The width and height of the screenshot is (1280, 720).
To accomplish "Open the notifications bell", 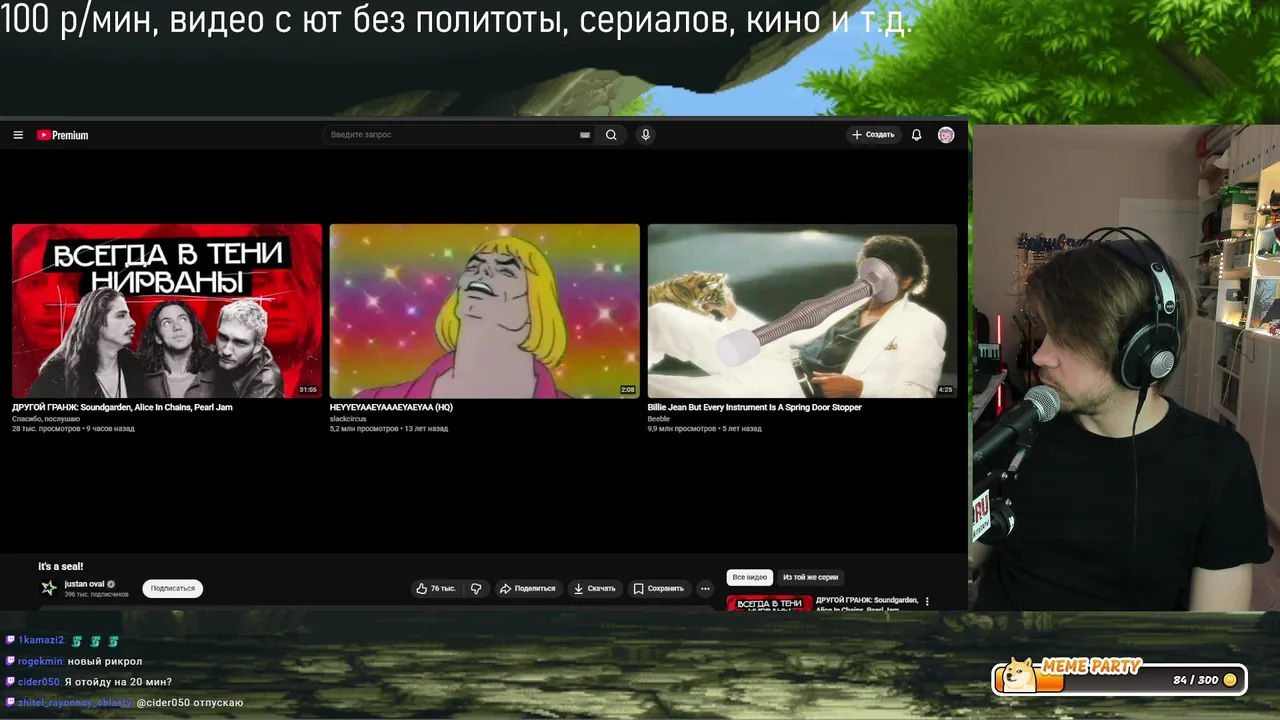I will click(x=916, y=135).
